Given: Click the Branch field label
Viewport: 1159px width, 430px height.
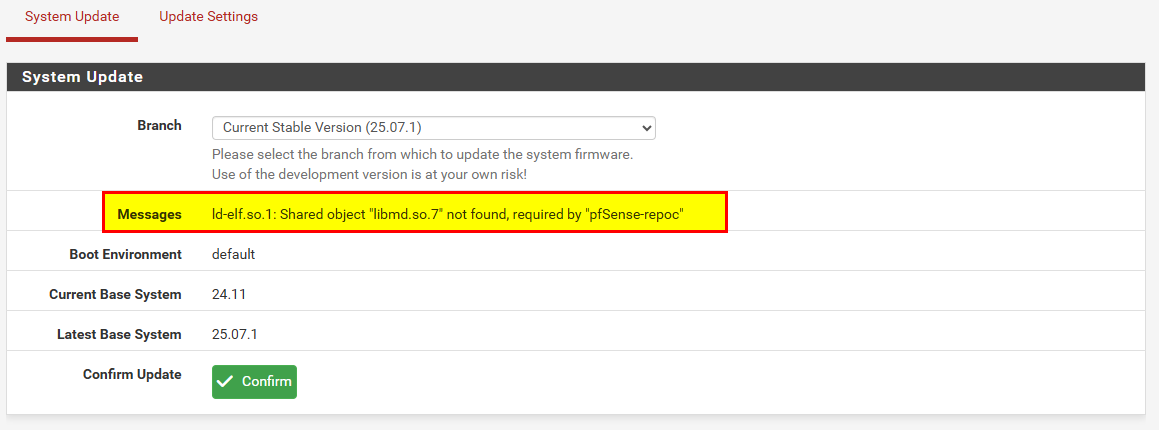Looking at the screenshot, I should tap(159, 126).
